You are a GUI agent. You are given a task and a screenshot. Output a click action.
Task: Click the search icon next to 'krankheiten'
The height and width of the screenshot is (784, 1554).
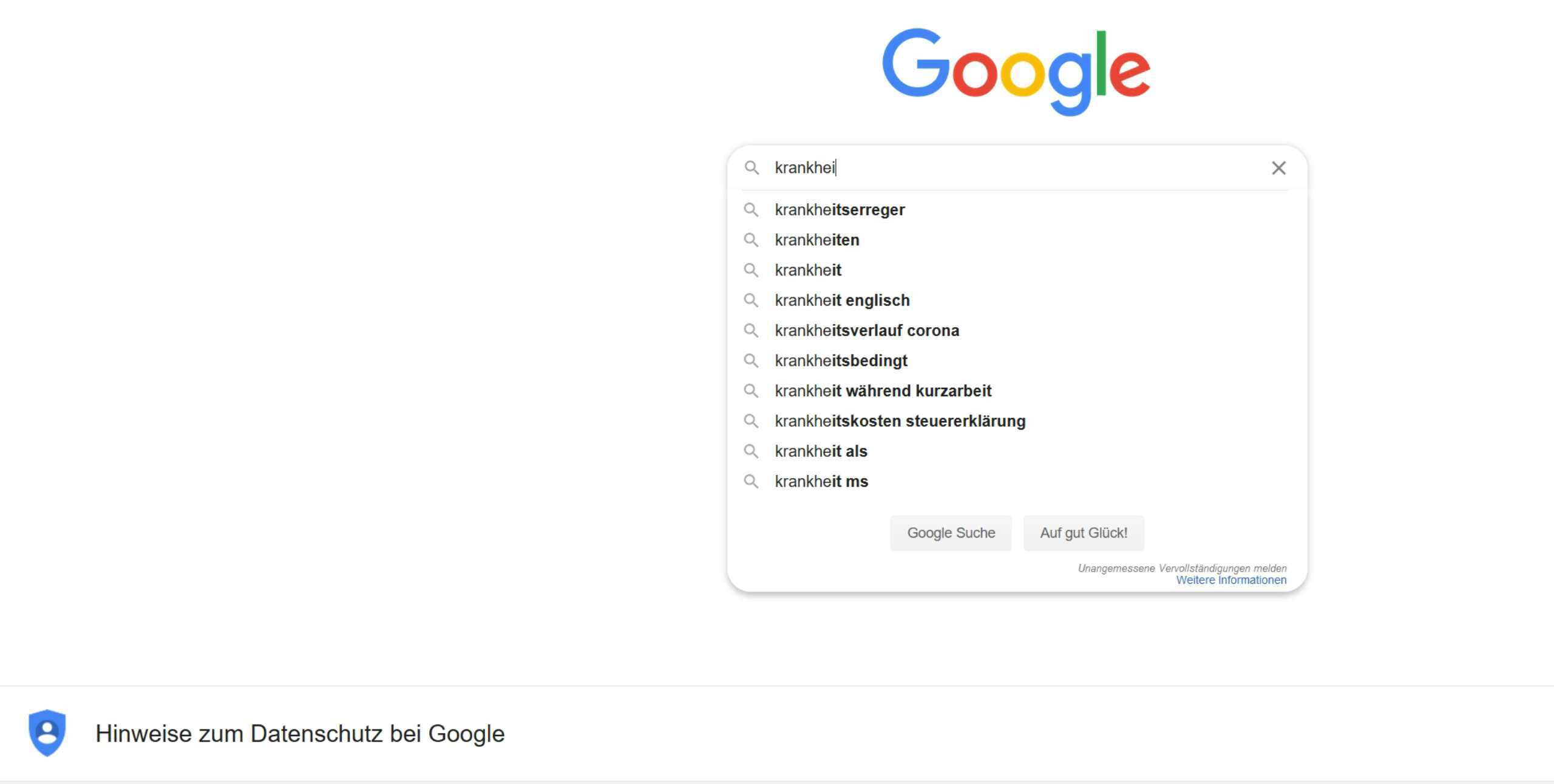click(752, 240)
